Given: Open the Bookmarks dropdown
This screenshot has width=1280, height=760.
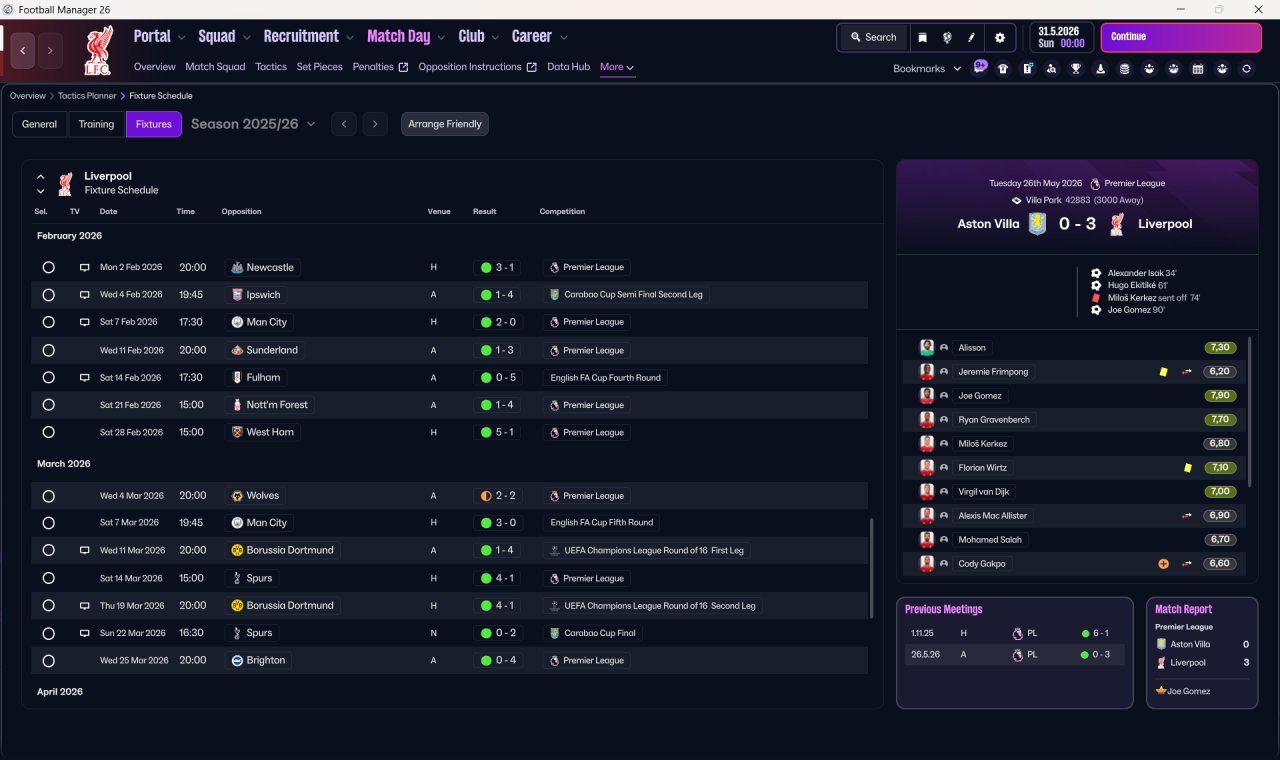Looking at the screenshot, I should [927, 68].
